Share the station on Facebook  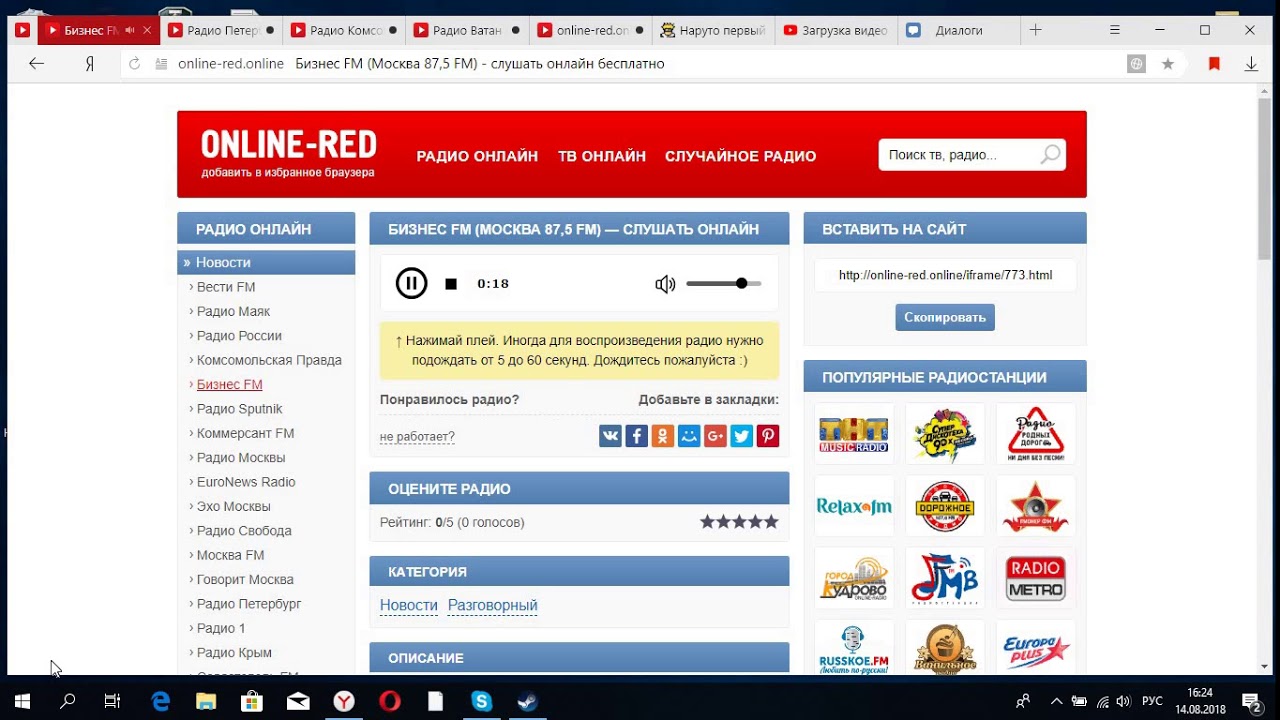click(x=636, y=436)
